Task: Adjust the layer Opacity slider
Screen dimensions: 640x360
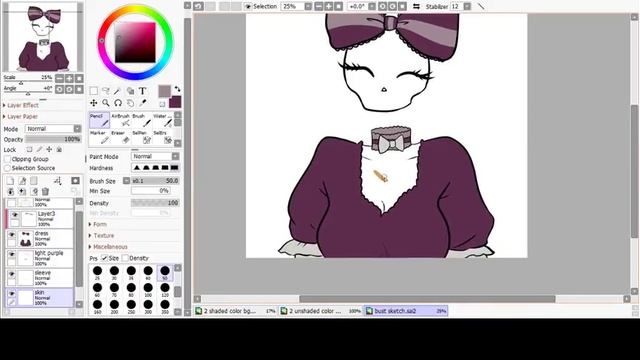Action: (x=53, y=139)
